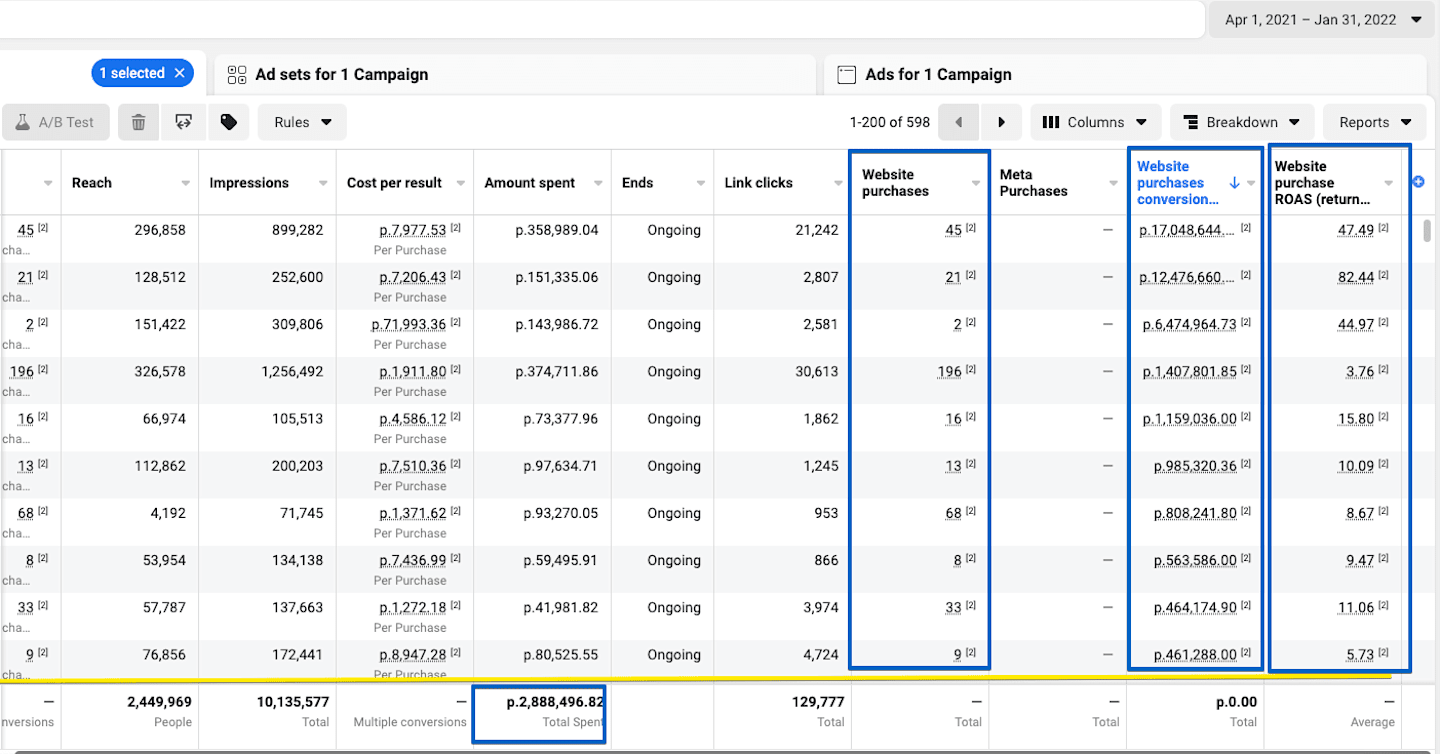1440x754 pixels.
Task: Open Impressions column header menu arrow
Action: (323, 183)
